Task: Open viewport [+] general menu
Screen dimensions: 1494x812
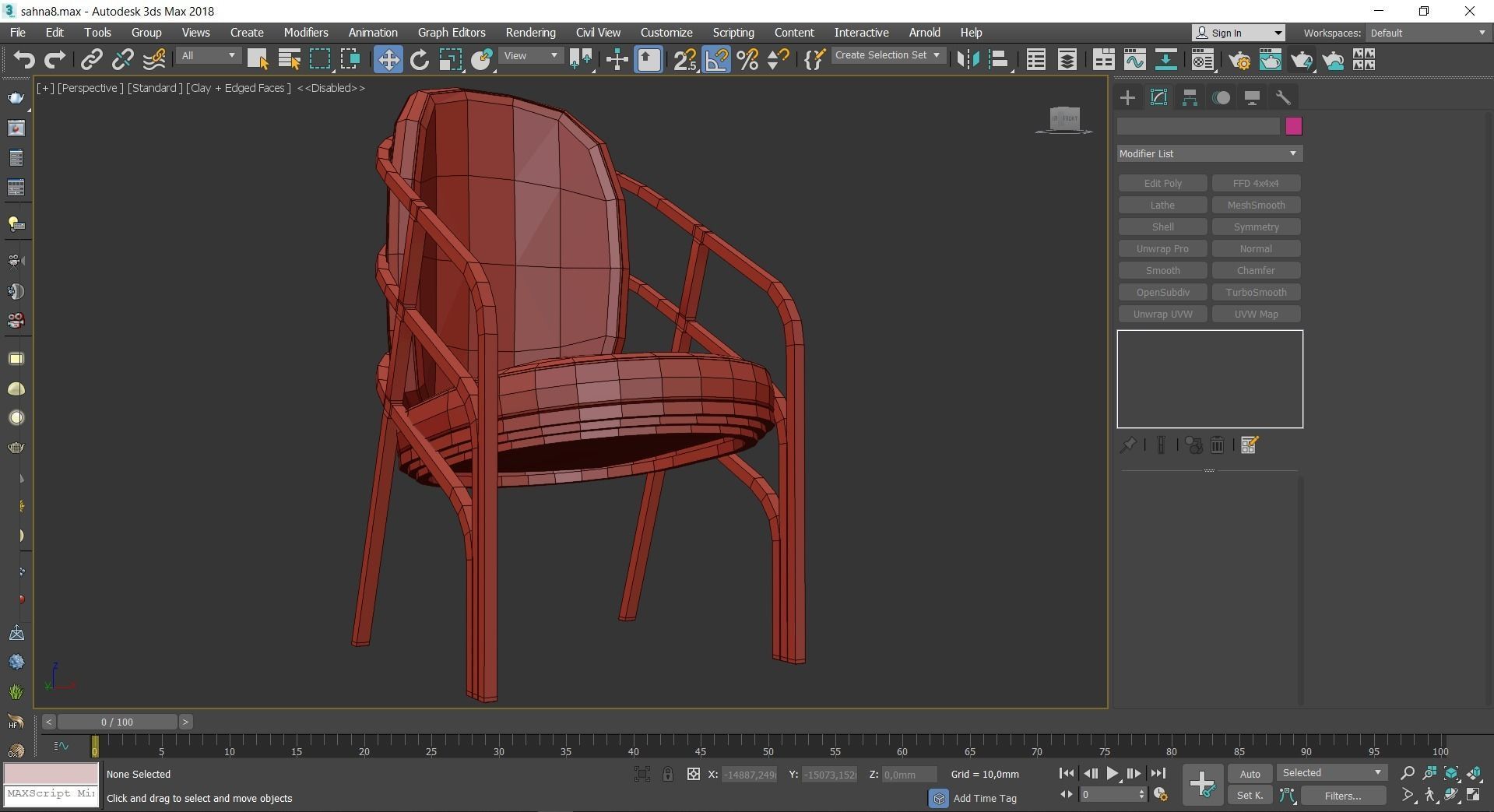Action: pyautogui.click(x=45, y=88)
